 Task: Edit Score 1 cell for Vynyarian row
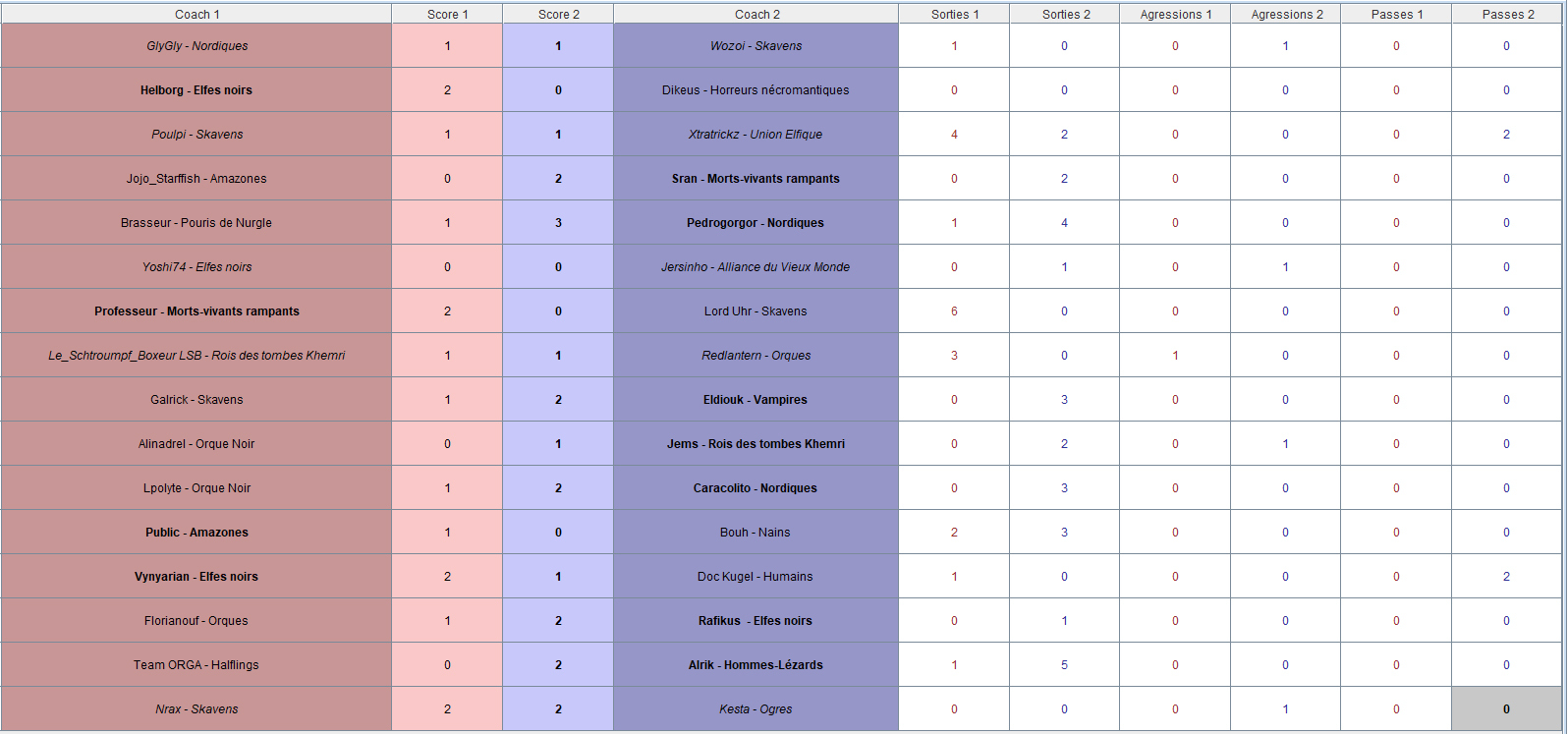pos(447,577)
